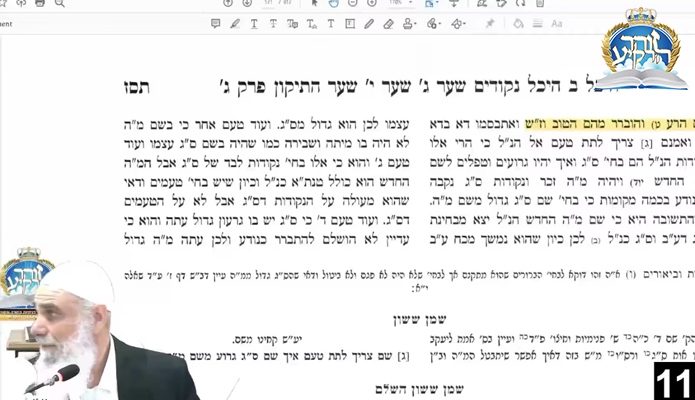This screenshot has height=400, width=695.
Task: Open the stamp tool dropdown
Action: pyautogui.click(x=412, y=24)
